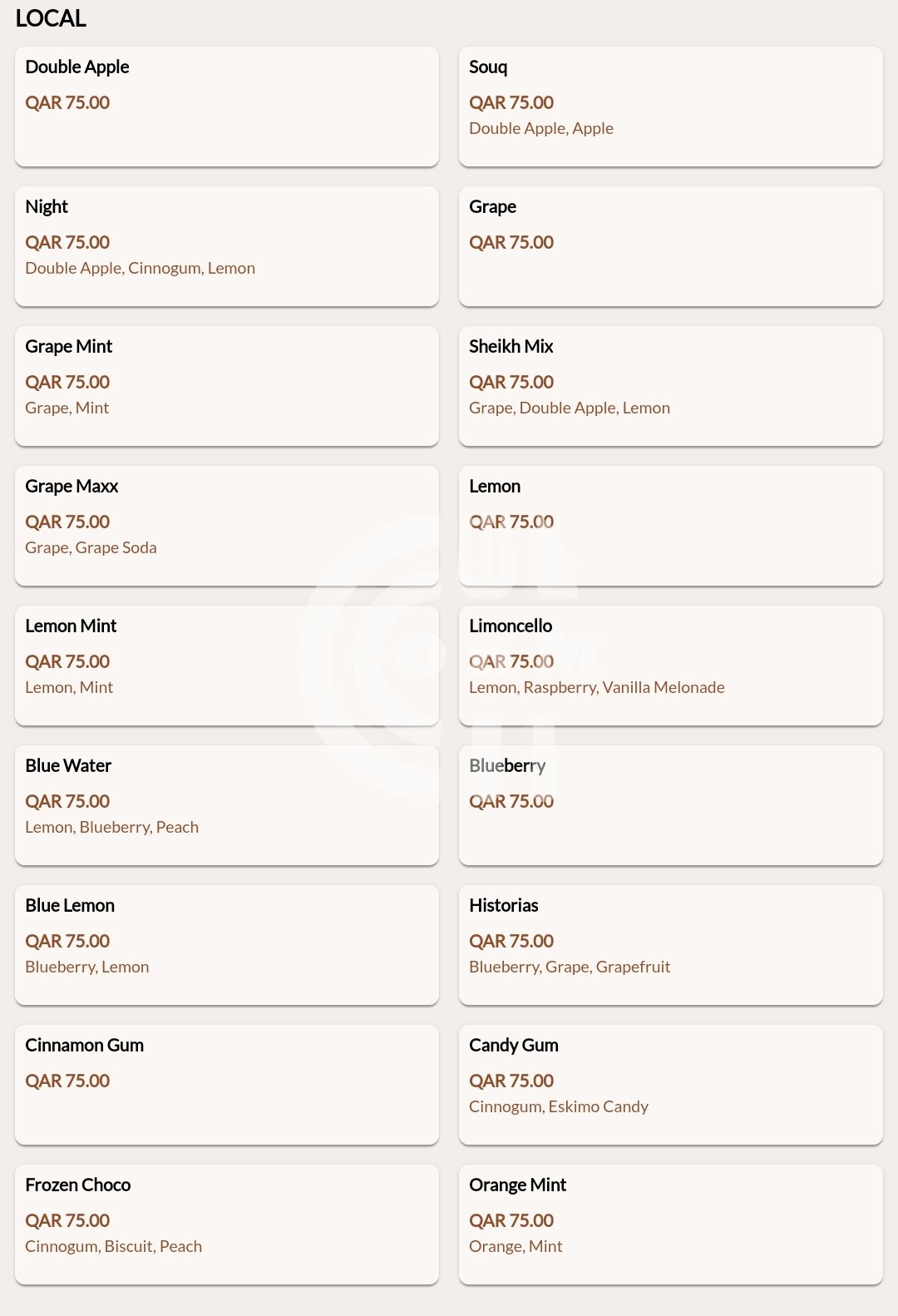The height and width of the screenshot is (1316, 898).
Task: Click the LOCAL section heading
Action: coord(51,18)
